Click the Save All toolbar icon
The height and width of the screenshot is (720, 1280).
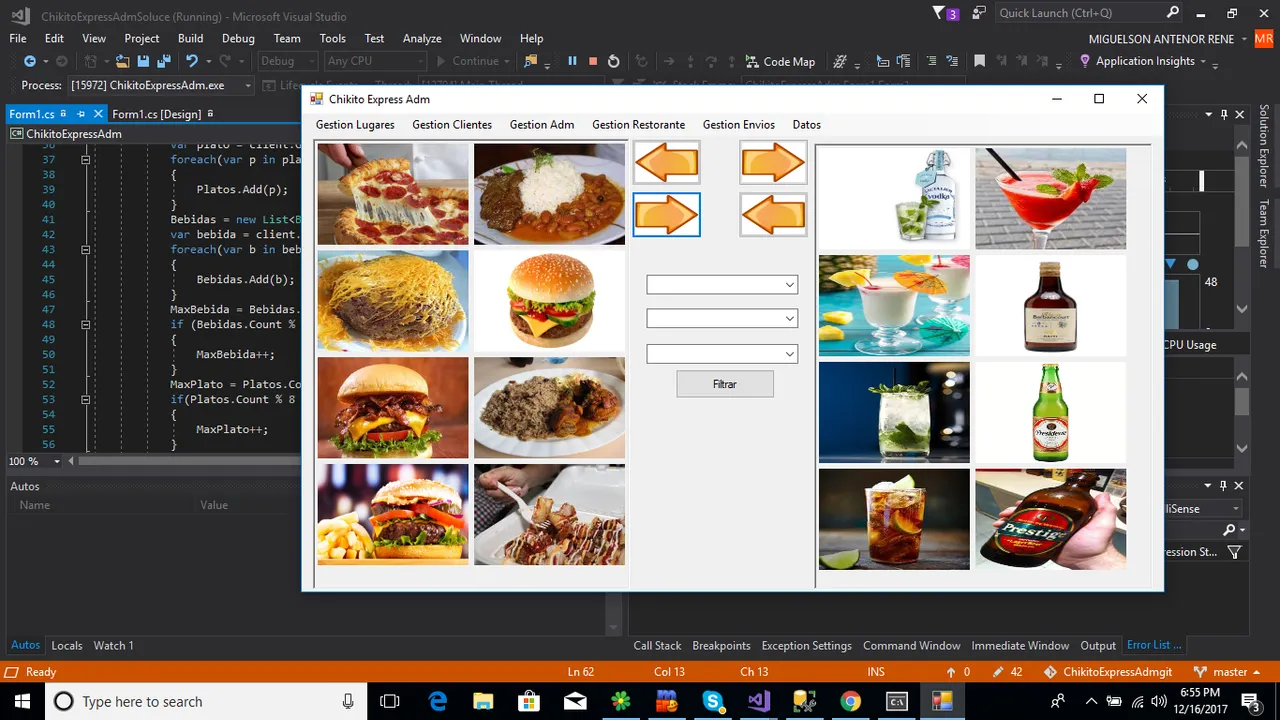click(x=162, y=61)
